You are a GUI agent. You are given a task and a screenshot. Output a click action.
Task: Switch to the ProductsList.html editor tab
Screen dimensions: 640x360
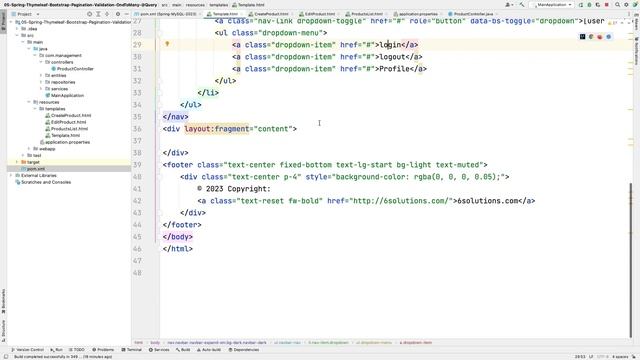tap(366, 14)
